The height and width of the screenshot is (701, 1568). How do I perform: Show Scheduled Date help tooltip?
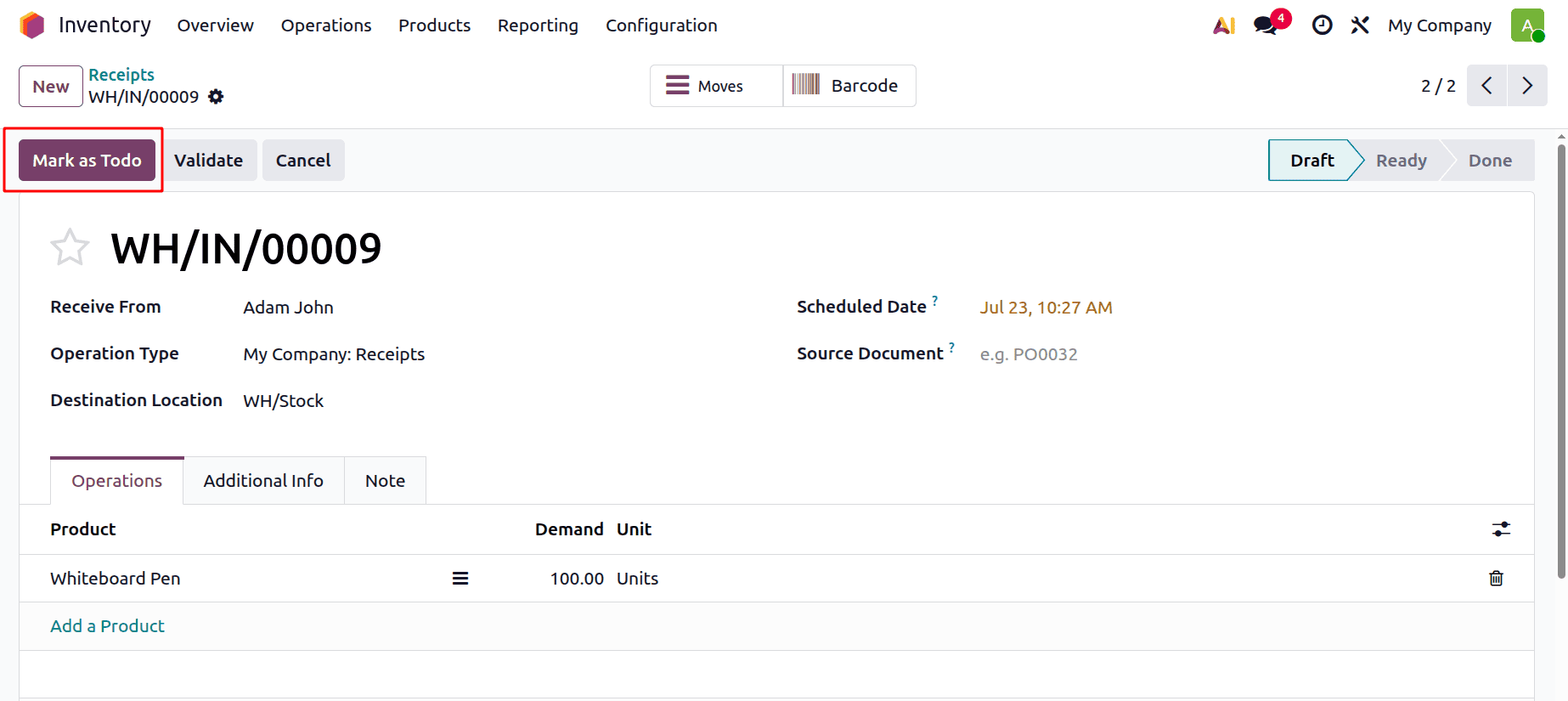[935, 300]
